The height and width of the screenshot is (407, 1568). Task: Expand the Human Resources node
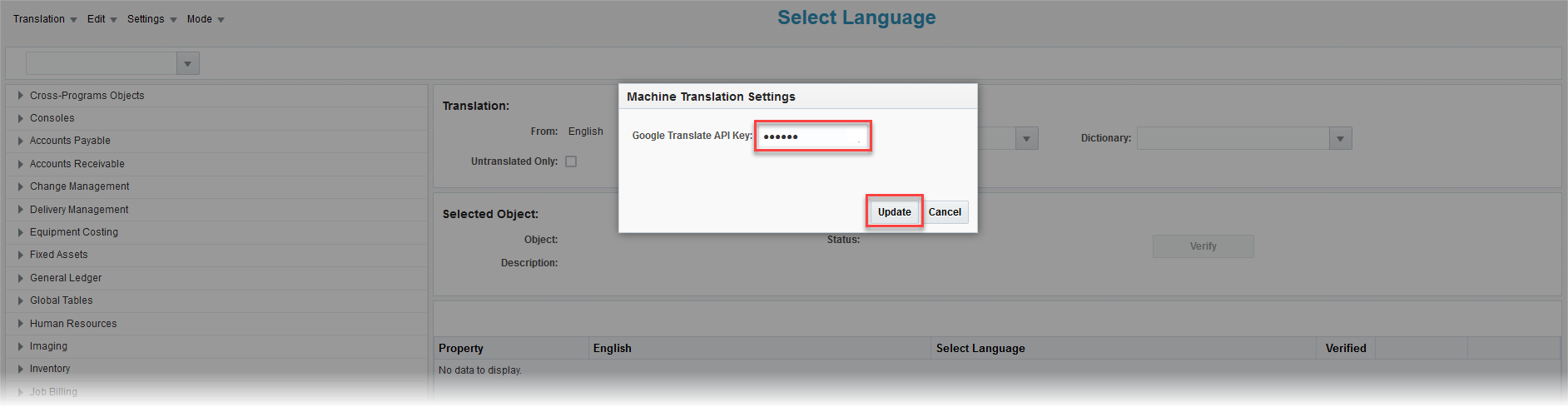coord(20,324)
